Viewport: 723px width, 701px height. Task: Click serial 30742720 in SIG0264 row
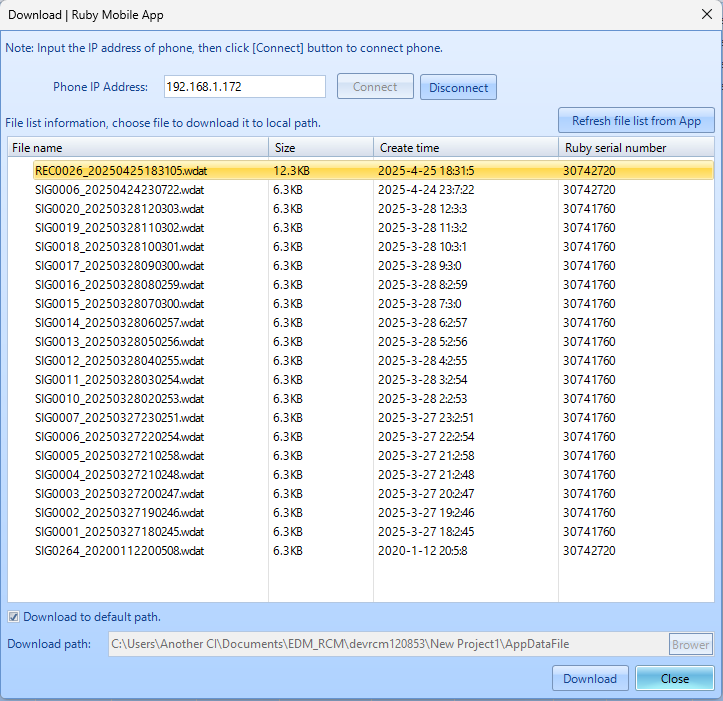point(589,551)
